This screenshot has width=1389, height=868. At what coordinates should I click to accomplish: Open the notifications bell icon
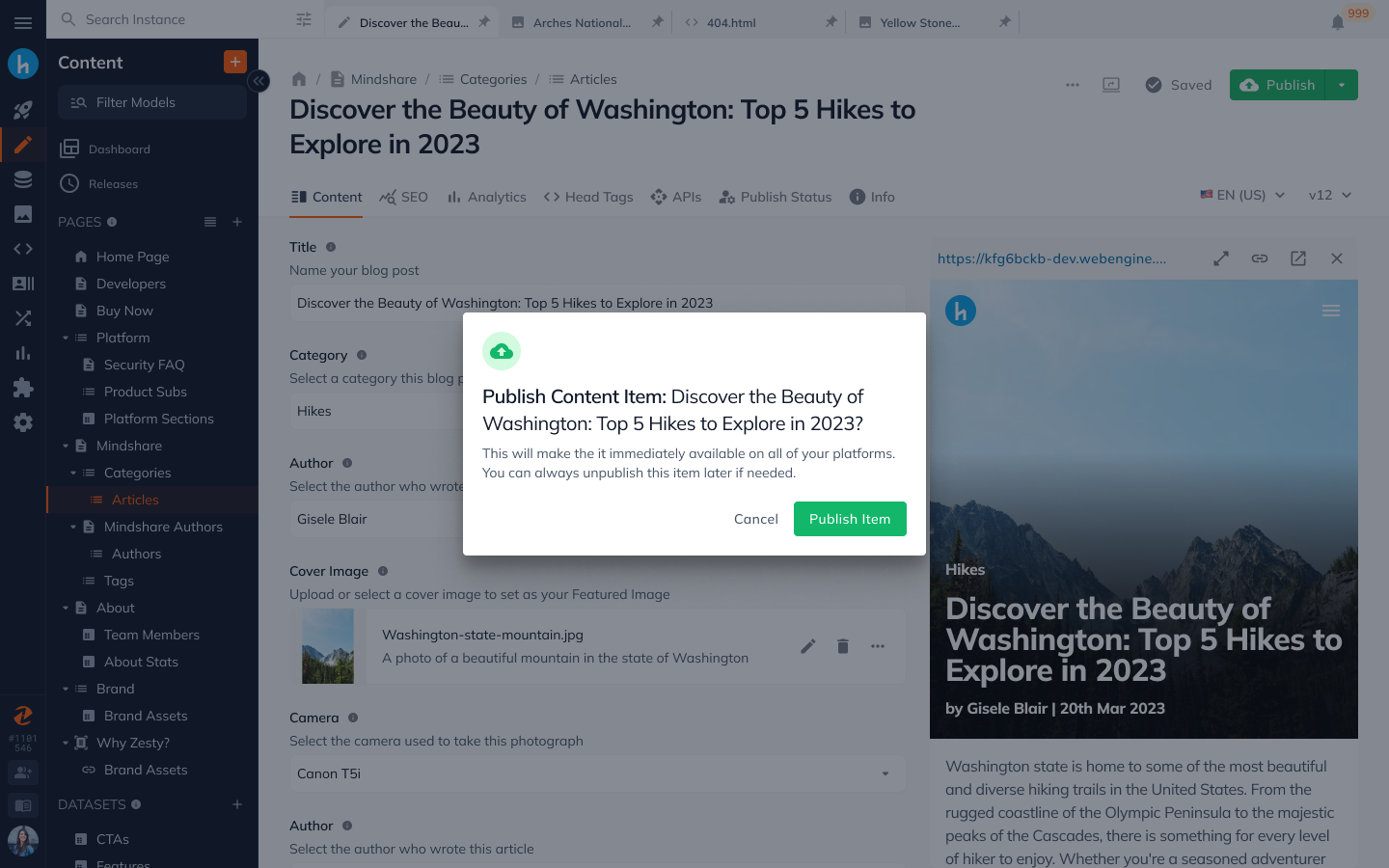click(x=1338, y=22)
